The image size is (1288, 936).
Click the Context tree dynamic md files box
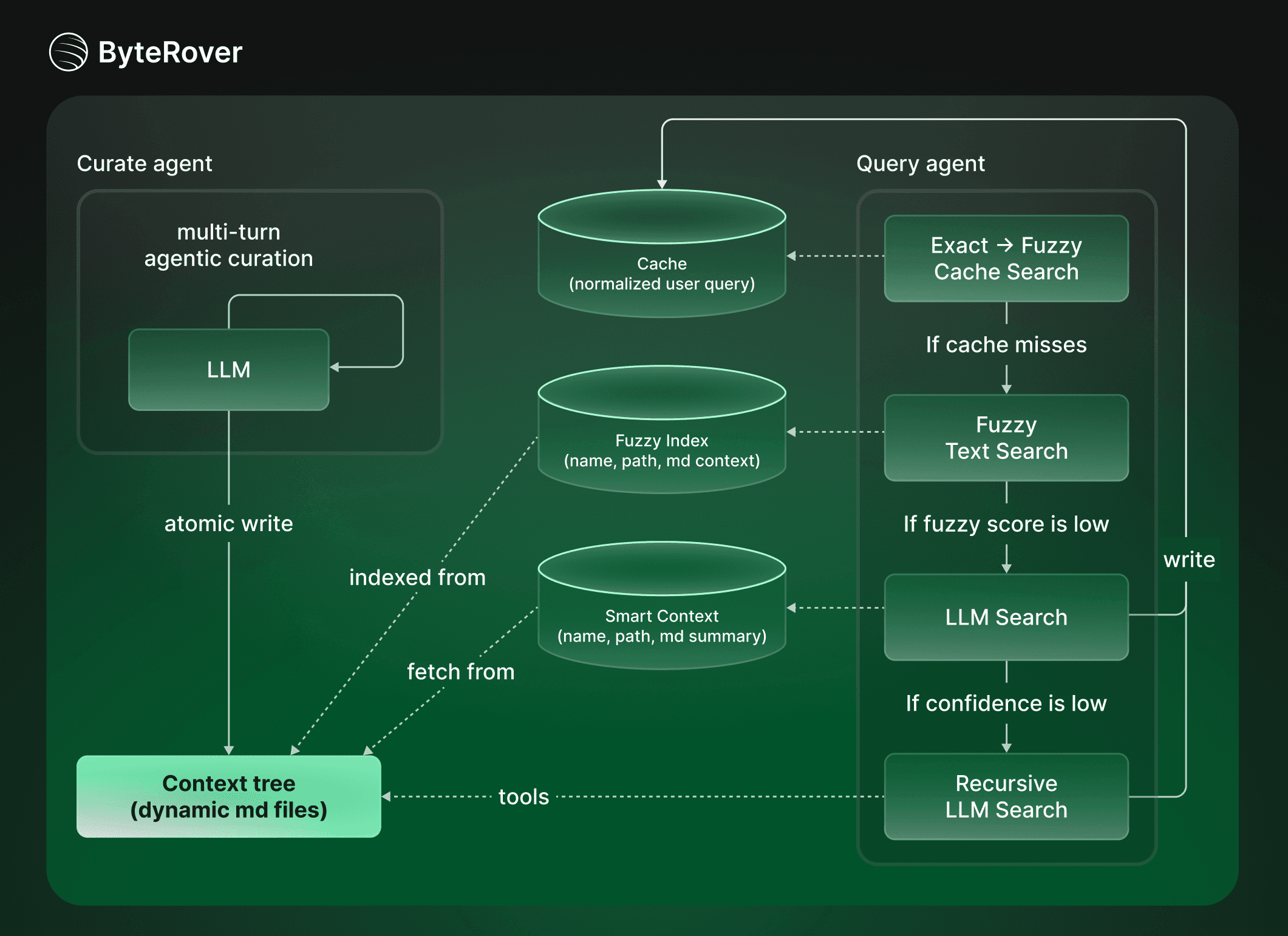pos(228,796)
